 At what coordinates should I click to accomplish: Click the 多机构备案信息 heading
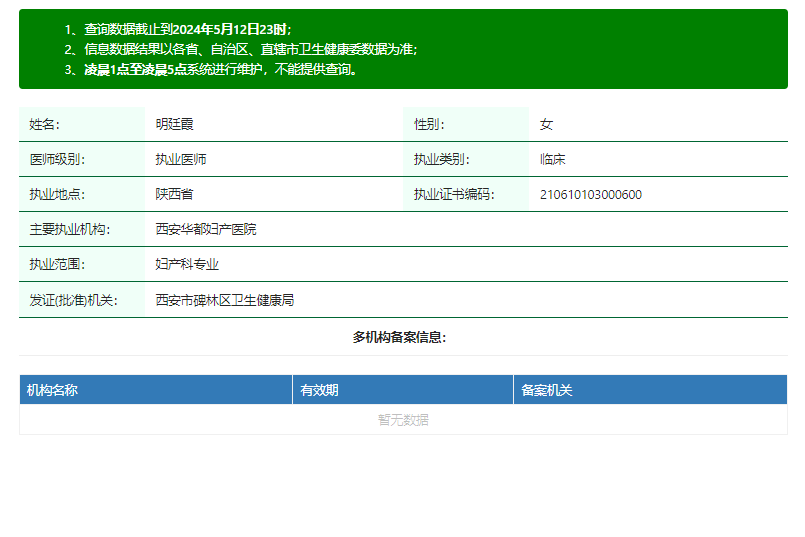tap(399, 337)
